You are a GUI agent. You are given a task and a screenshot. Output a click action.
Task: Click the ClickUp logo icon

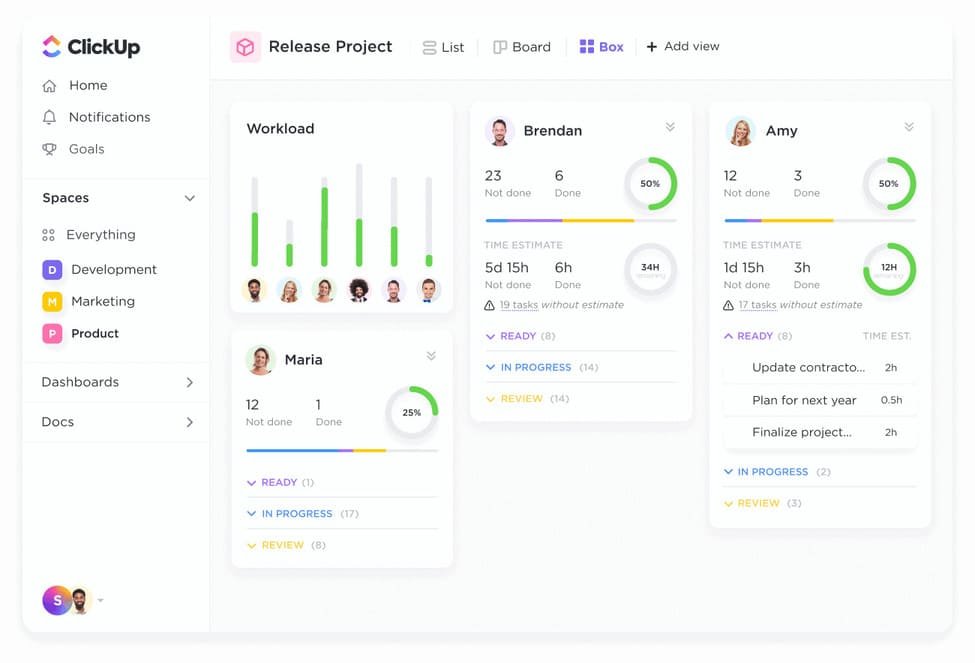pos(51,47)
